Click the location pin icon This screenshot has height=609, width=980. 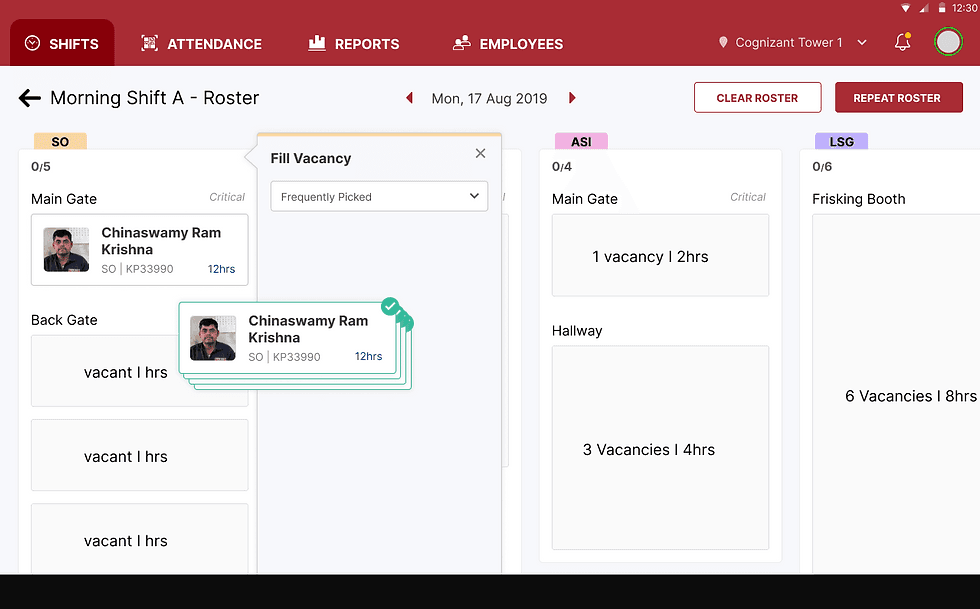(723, 43)
